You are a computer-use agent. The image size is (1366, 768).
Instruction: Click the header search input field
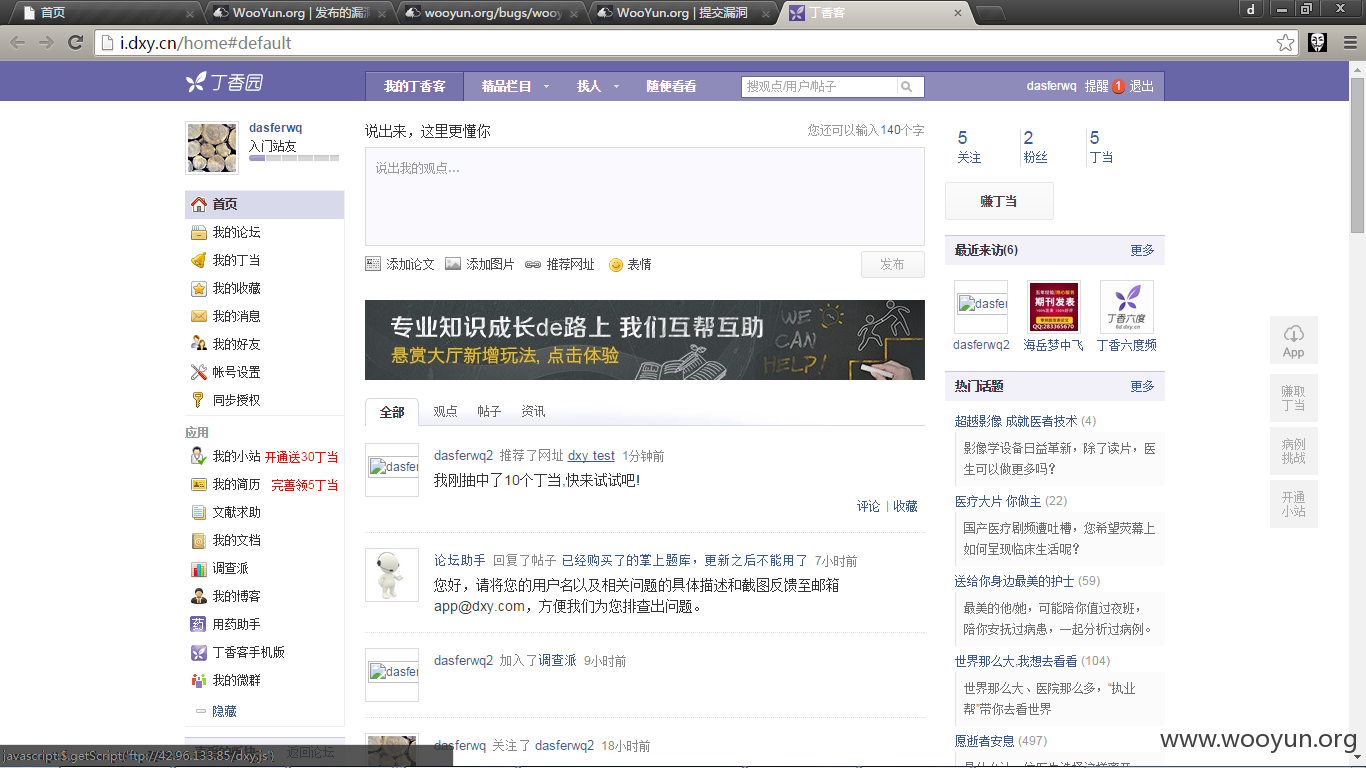click(x=820, y=87)
